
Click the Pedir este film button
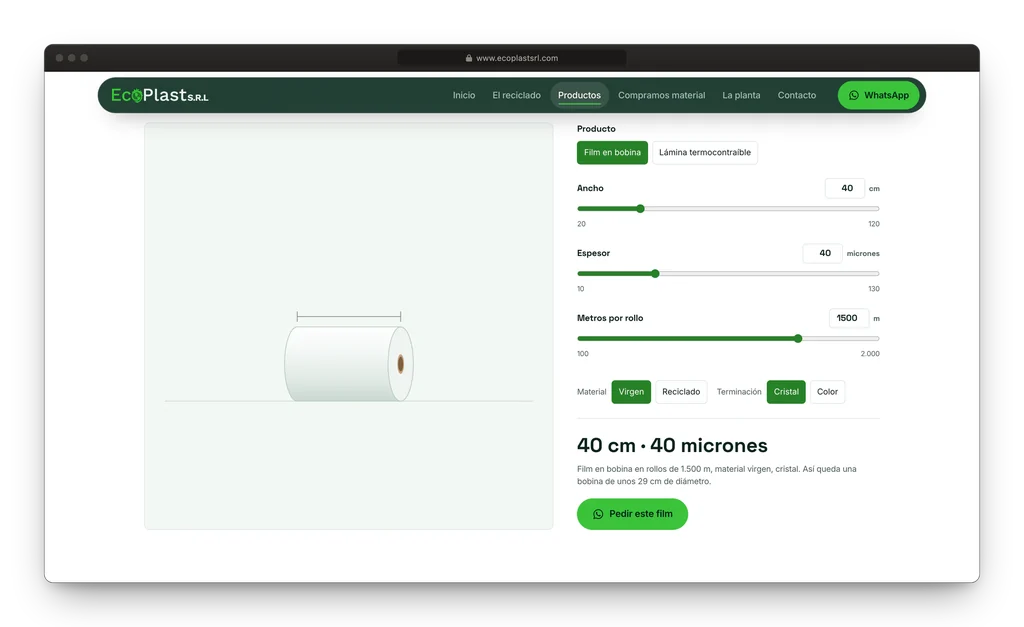click(x=632, y=514)
